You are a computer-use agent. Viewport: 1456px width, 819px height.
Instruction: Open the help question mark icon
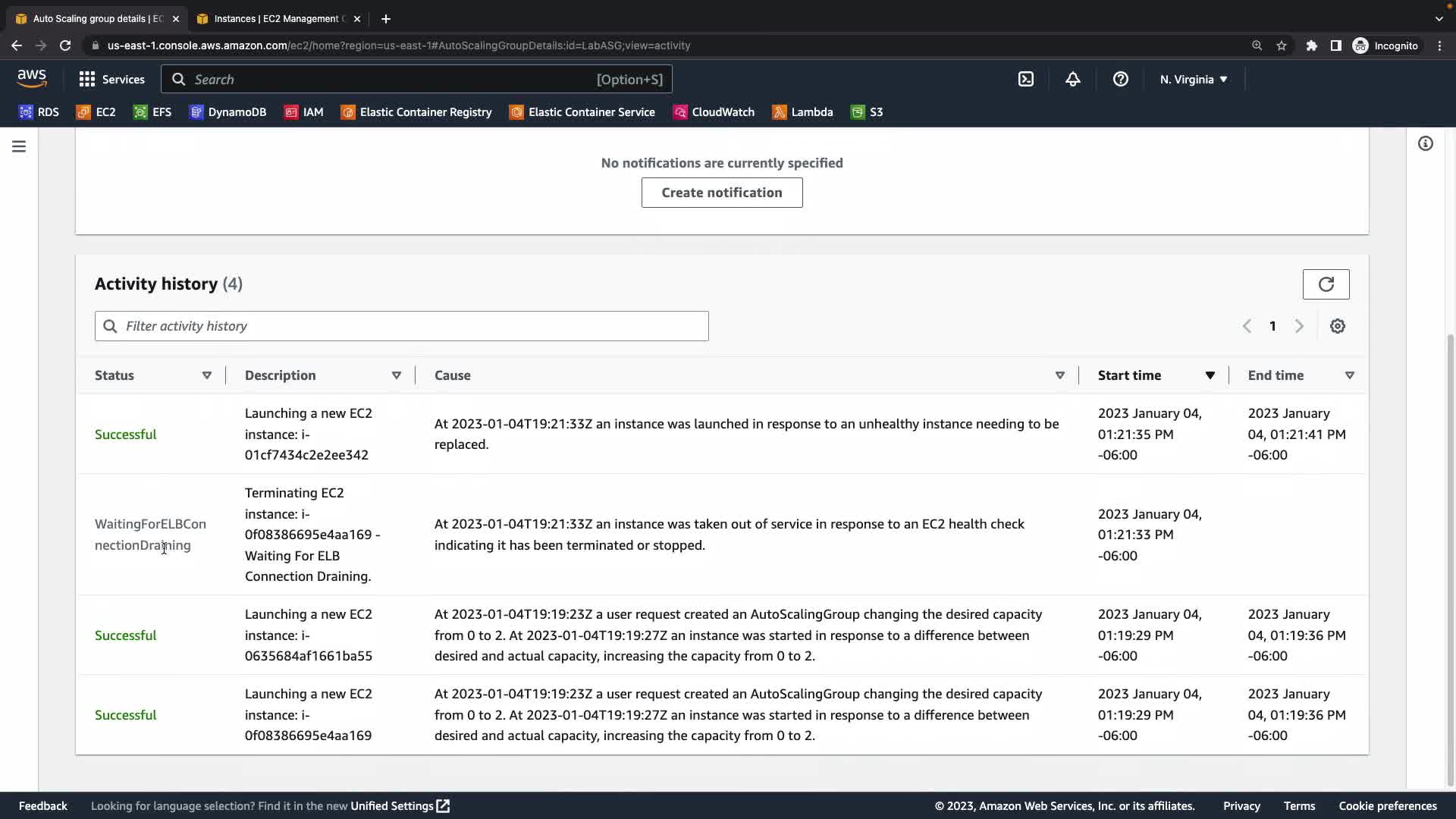pyautogui.click(x=1120, y=79)
